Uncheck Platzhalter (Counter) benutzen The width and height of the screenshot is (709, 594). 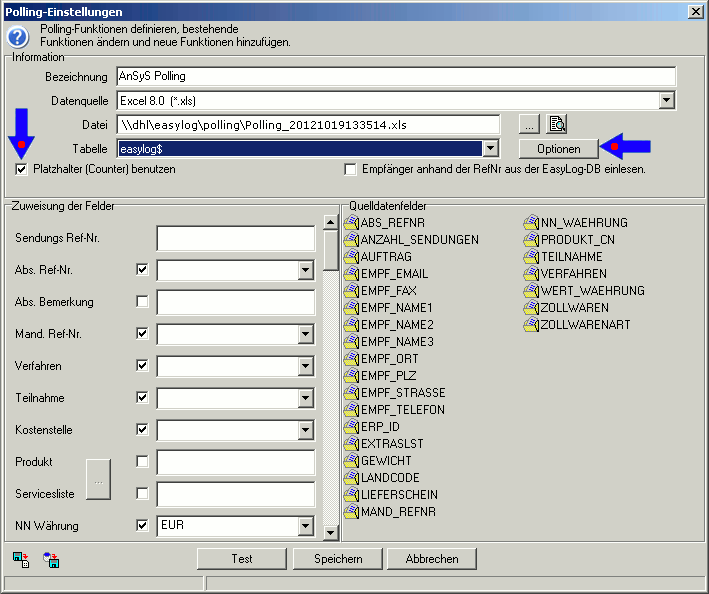(x=22, y=170)
